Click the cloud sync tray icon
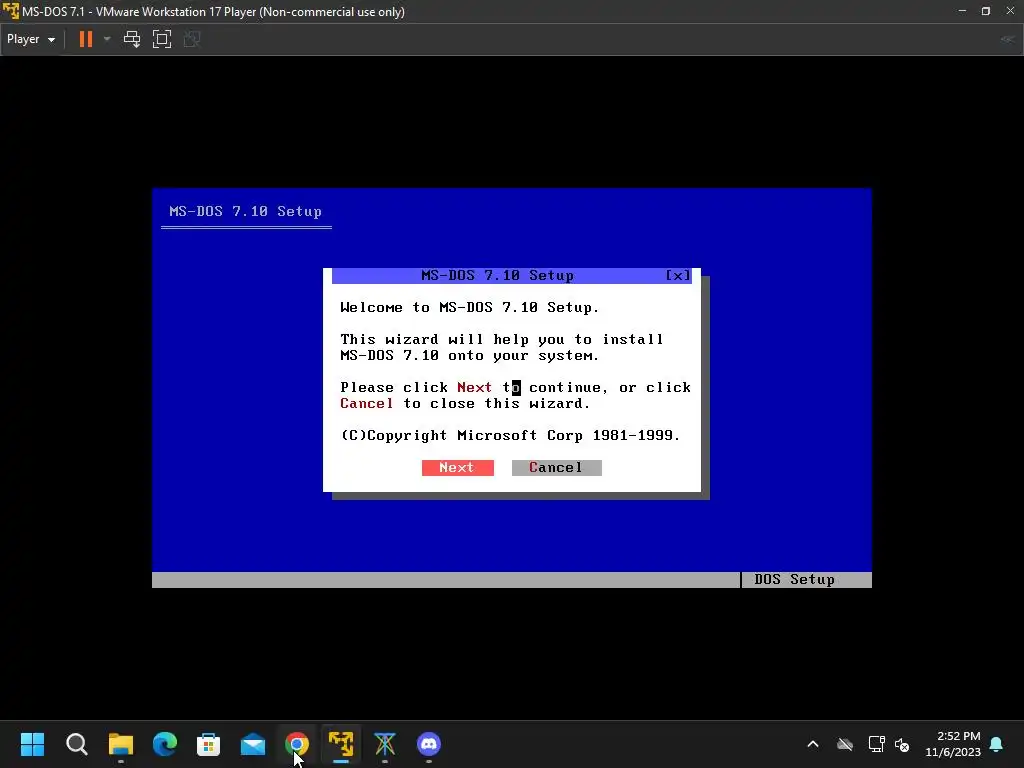The image size is (1024, 768). 845,744
